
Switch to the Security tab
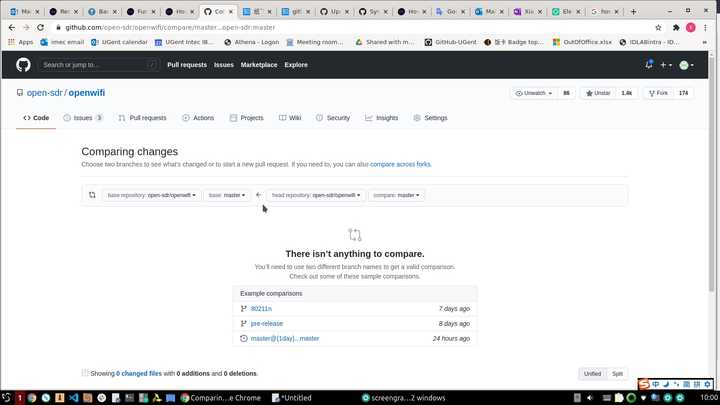[333, 118]
